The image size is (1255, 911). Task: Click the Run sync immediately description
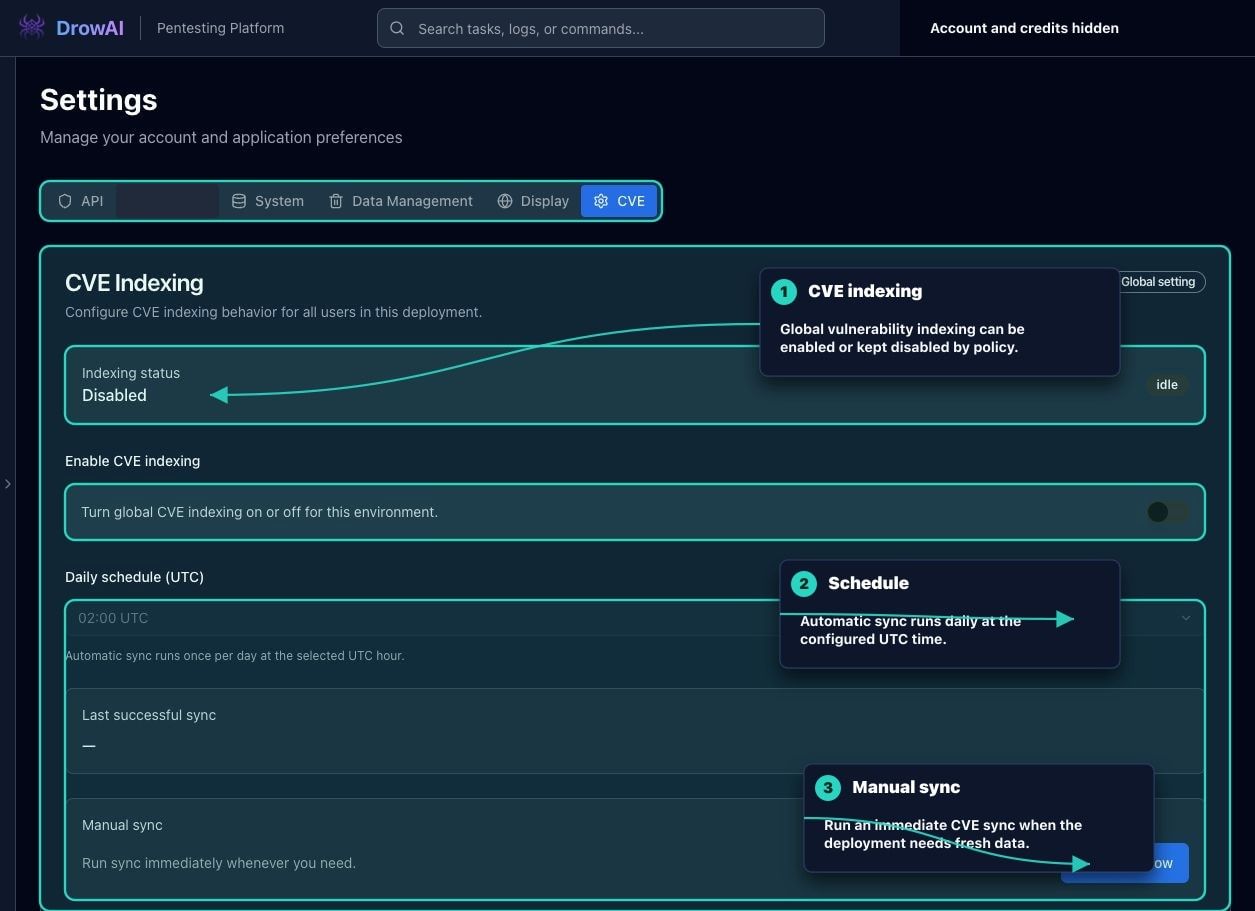tap(219, 863)
